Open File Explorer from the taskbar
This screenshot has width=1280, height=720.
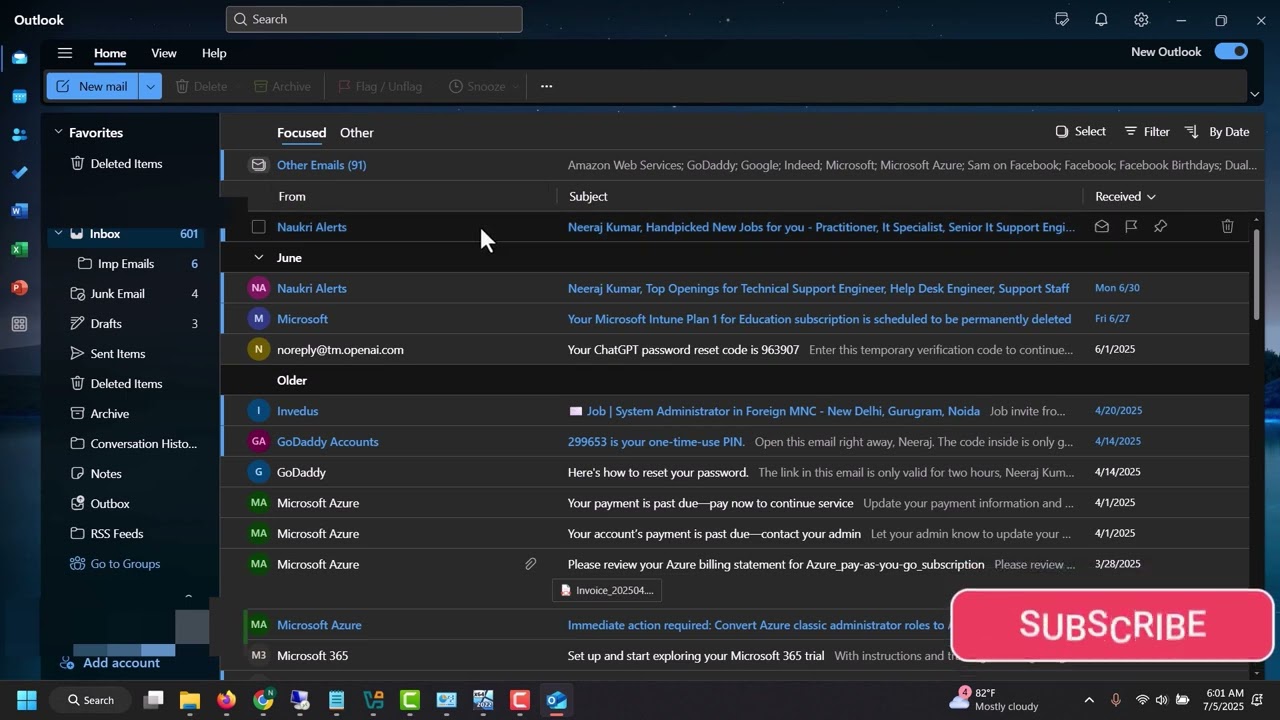pos(190,700)
